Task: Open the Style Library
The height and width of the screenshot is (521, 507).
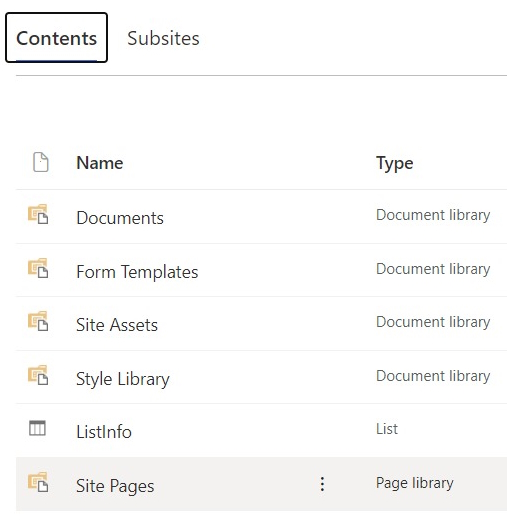Action: (123, 379)
